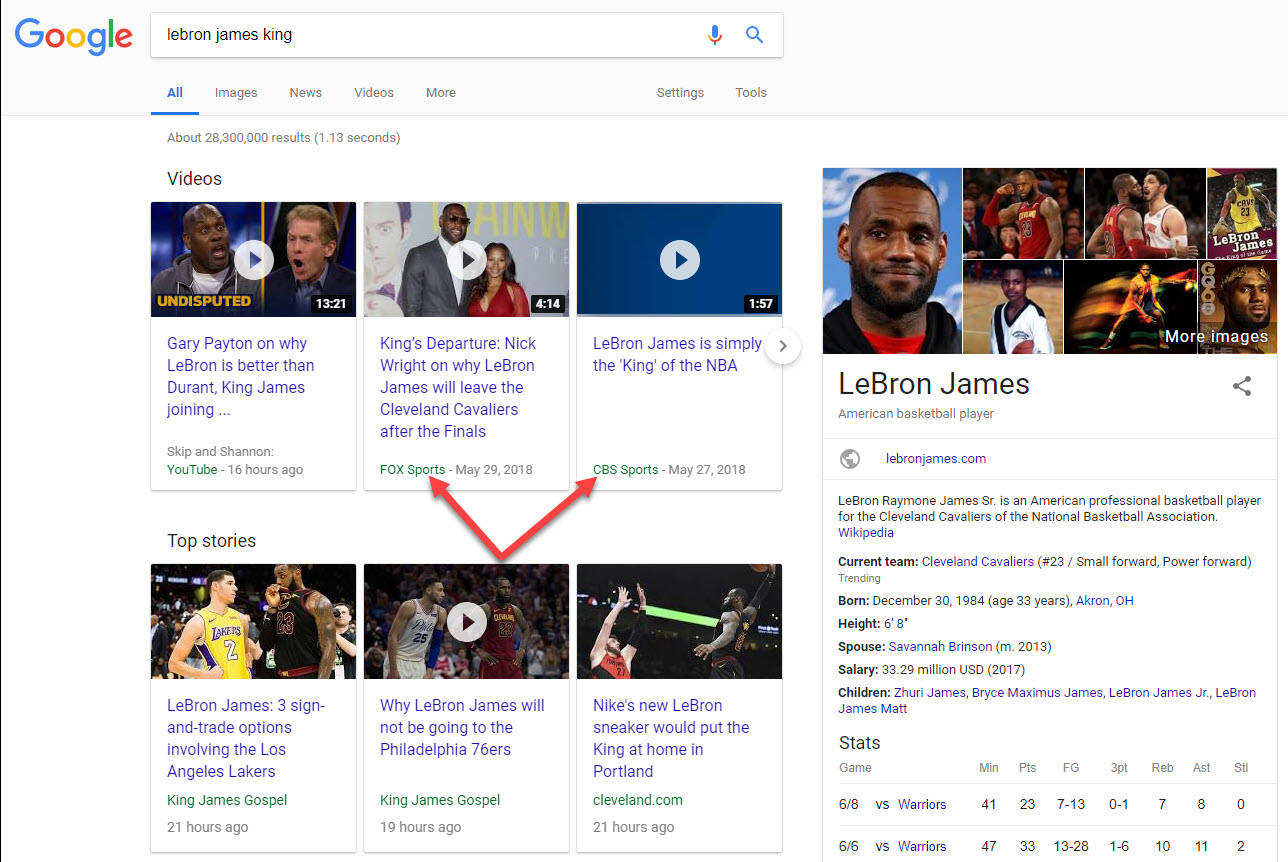Open Savannah Brinson spouse link

[x=940, y=647]
